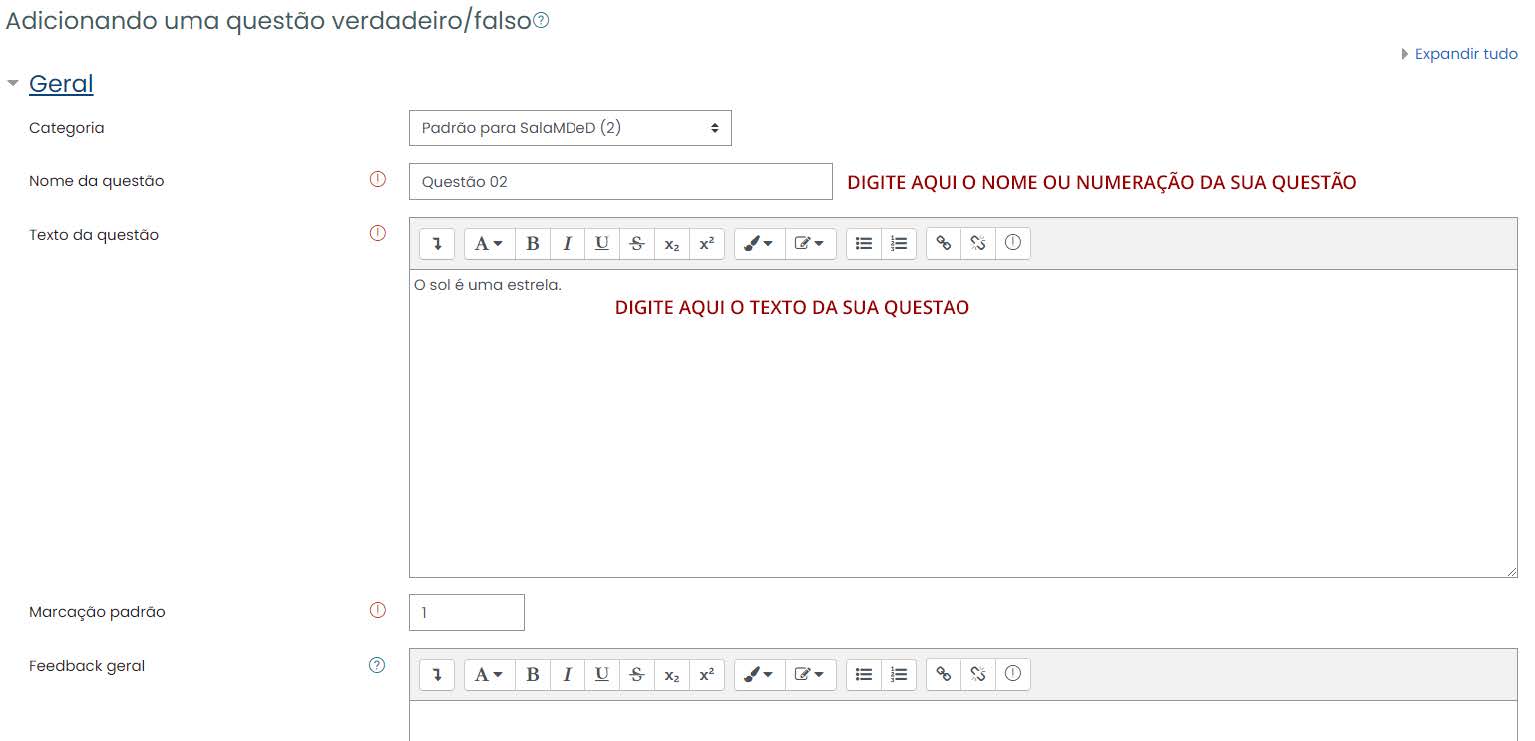Toggle bold in the Feedback geral editor
The width and height of the screenshot is (1535, 741).
533,674
